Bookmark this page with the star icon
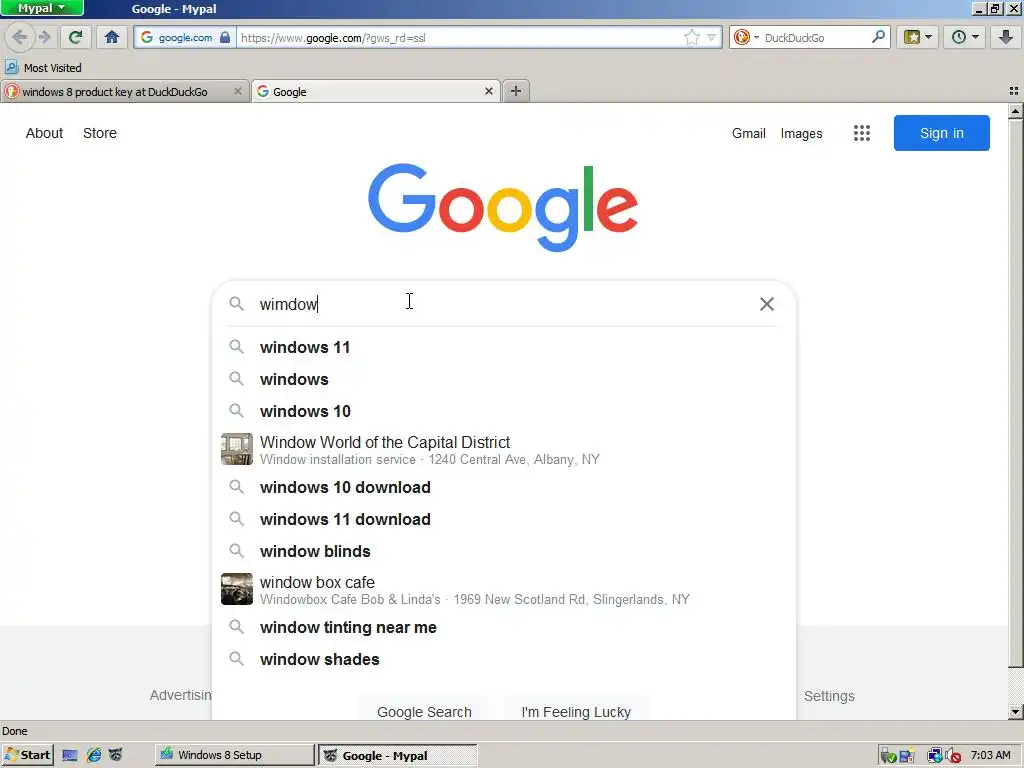The width and height of the screenshot is (1024, 768). coord(692,37)
